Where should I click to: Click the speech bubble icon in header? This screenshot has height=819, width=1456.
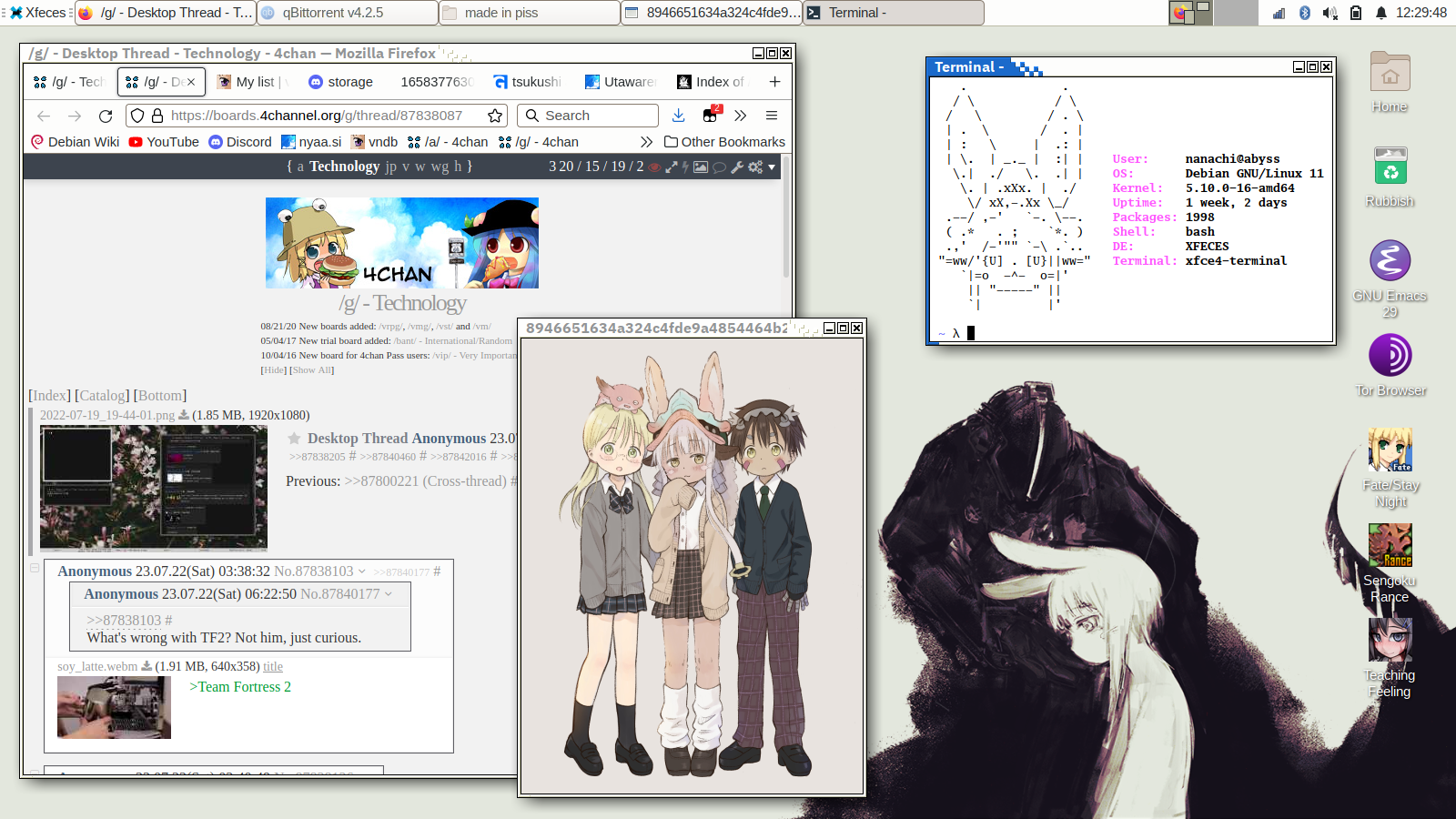pyautogui.click(x=719, y=167)
